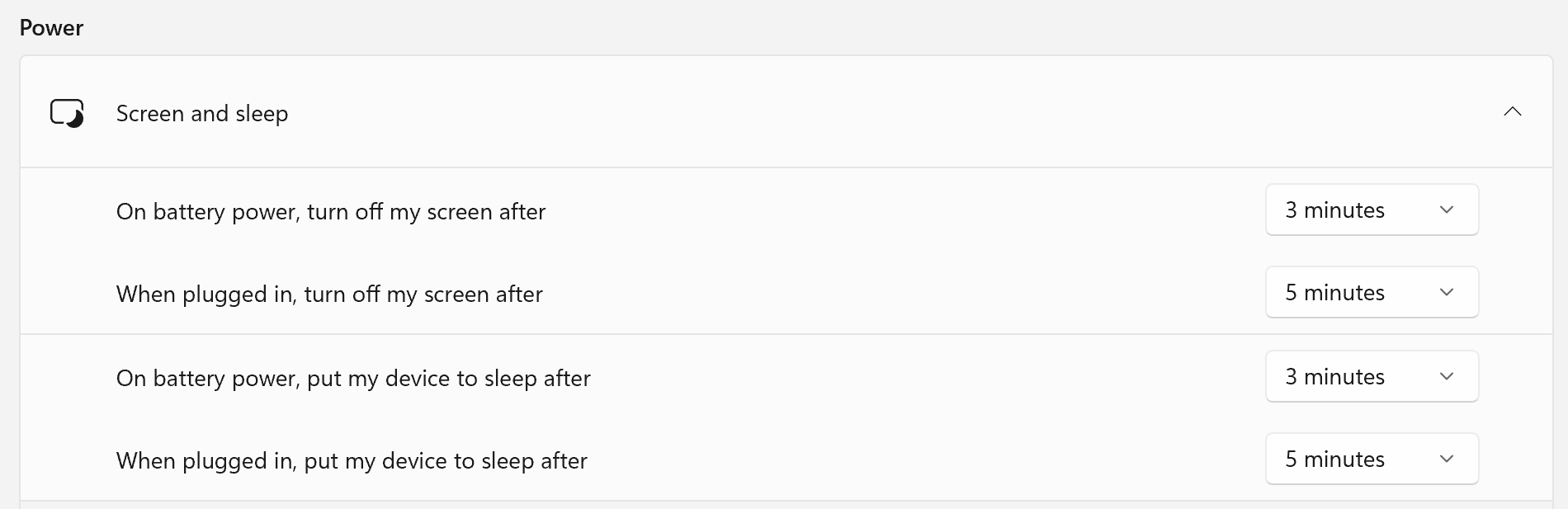The height and width of the screenshot is (509, 1568).
Task: Open battery screen turn-off time dropdown
Action: pyautogui.click(x=1371, y=210)
